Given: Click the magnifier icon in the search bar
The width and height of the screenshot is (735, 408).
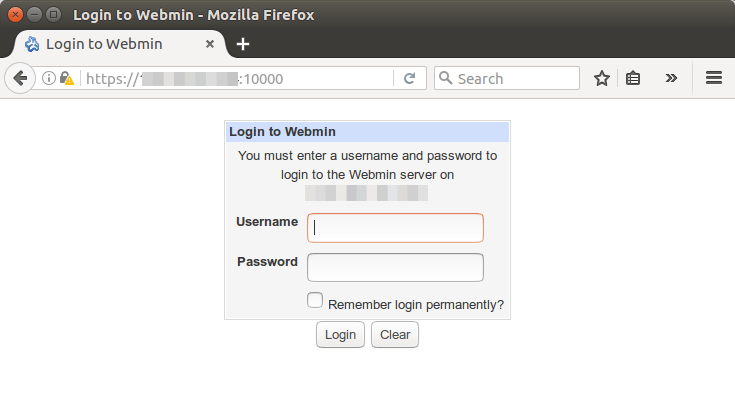Looking at the screenshot, I should coord(446,78).
